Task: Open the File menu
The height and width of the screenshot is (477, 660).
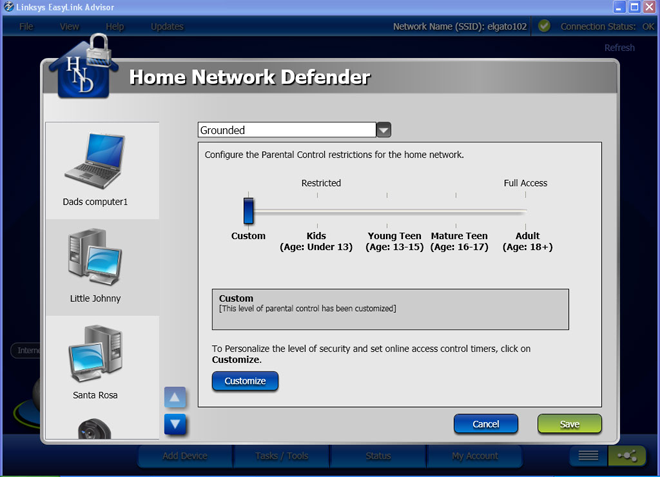Action: click(27, 26)
